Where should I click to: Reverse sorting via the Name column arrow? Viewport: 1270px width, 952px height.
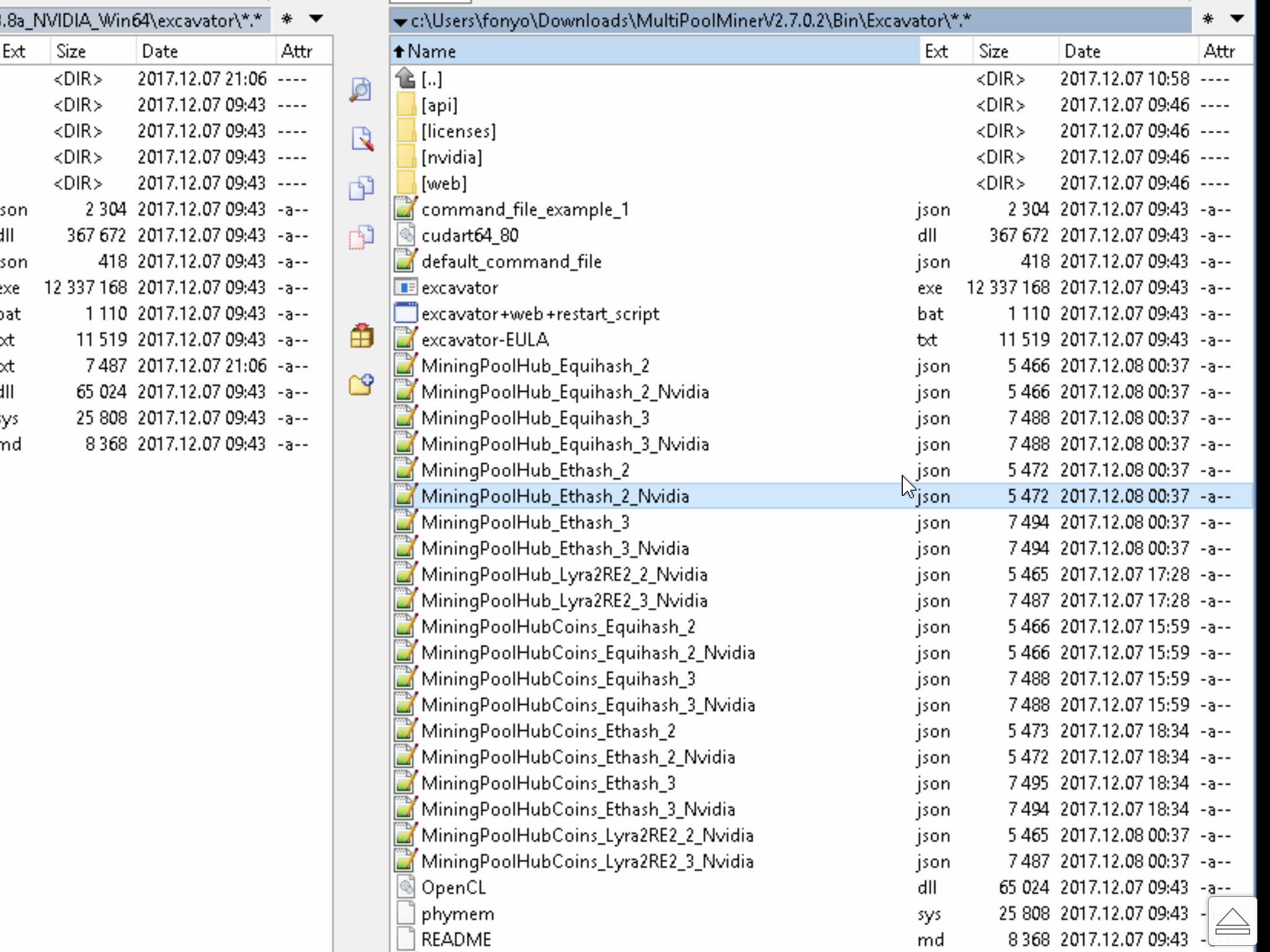[399, 51]
